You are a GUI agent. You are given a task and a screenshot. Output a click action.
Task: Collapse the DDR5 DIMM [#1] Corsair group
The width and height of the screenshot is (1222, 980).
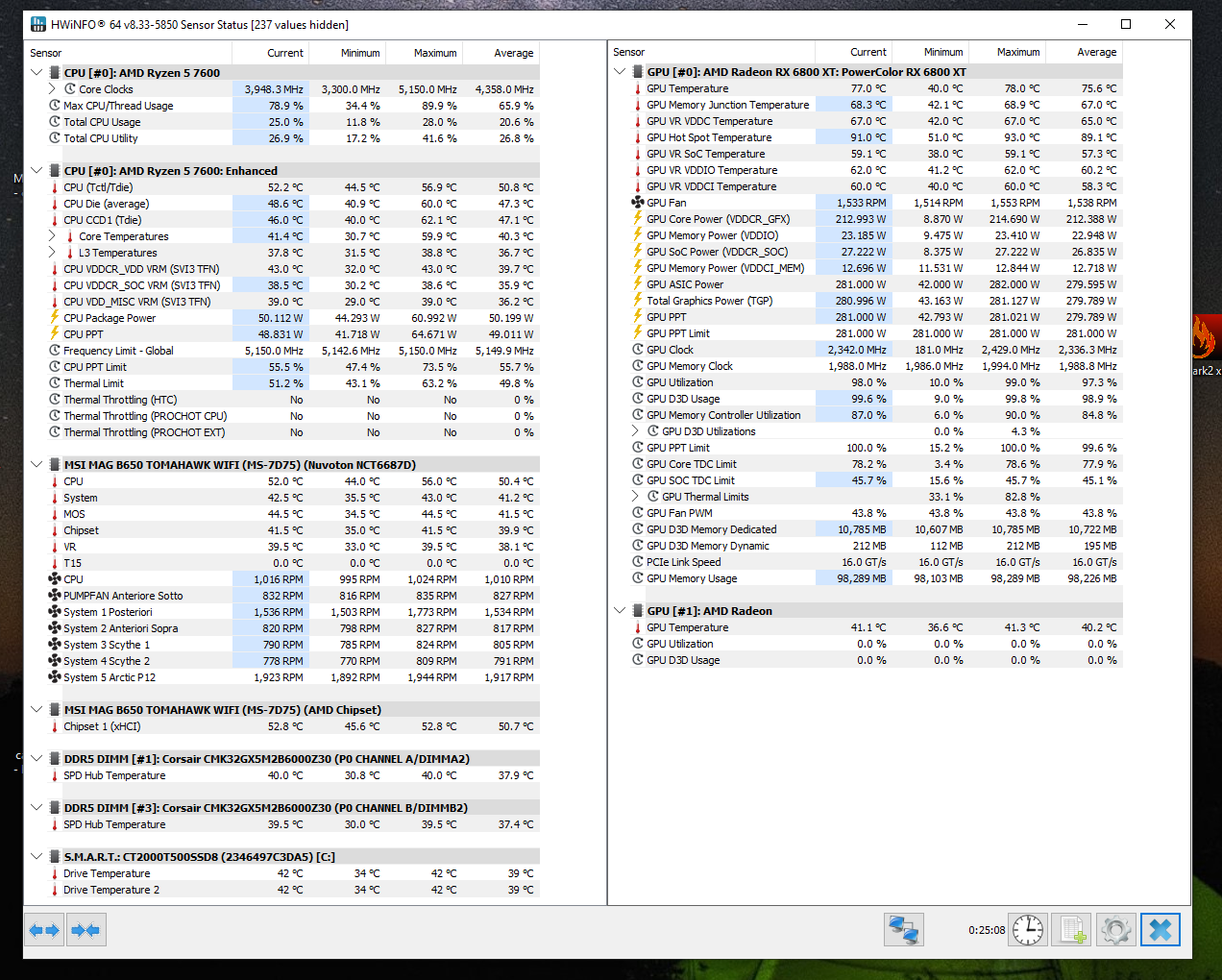[x=37, y=758]
